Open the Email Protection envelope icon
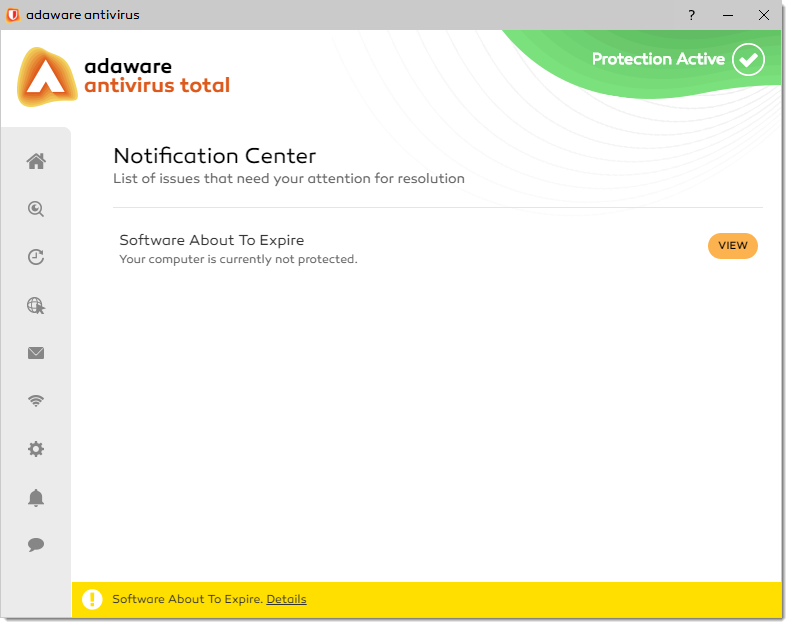 point(36,353)
